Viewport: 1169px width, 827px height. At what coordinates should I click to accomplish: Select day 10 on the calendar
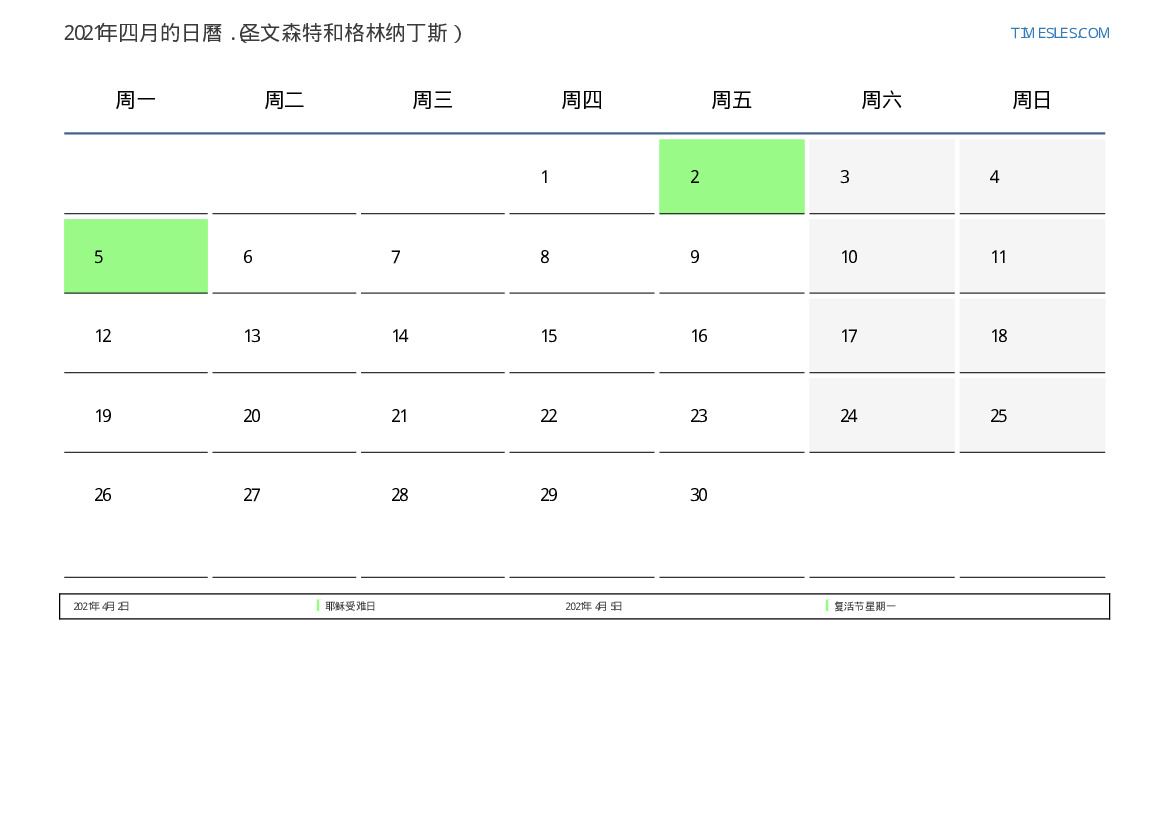click(881, 257)
